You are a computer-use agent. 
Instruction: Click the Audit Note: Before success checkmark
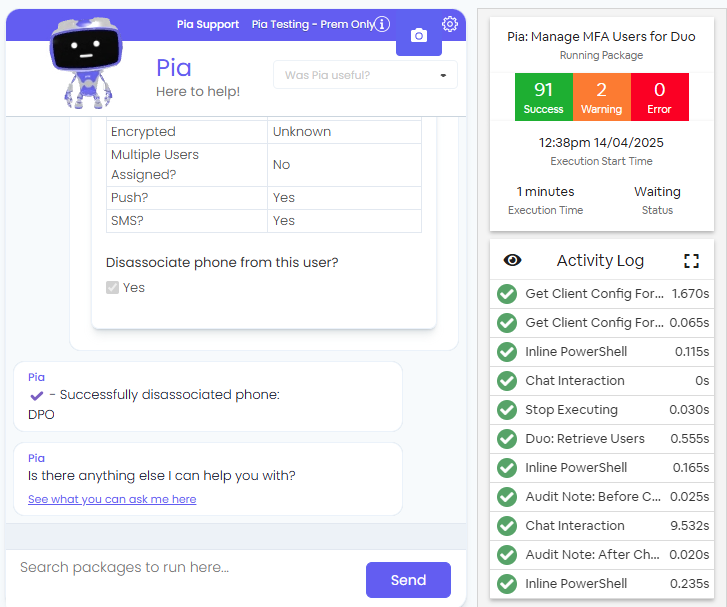click(507, 497)
